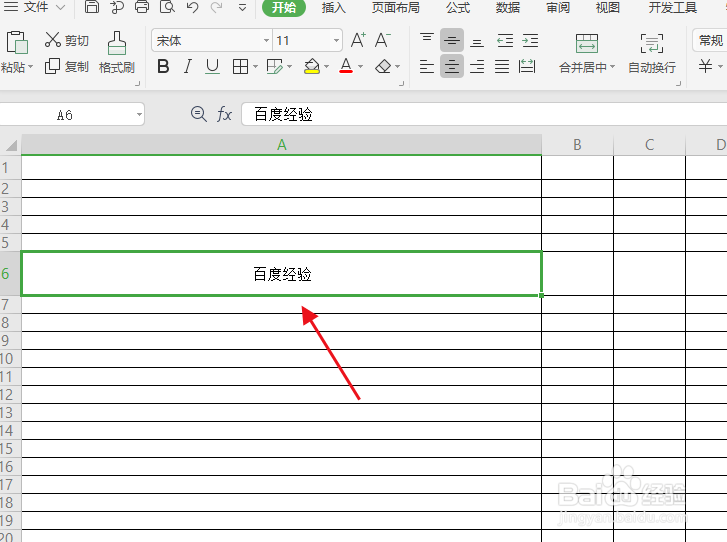Decrease font size with A- icon
The height and width of the screenshot is (542, 727).
tap(383, 40)
